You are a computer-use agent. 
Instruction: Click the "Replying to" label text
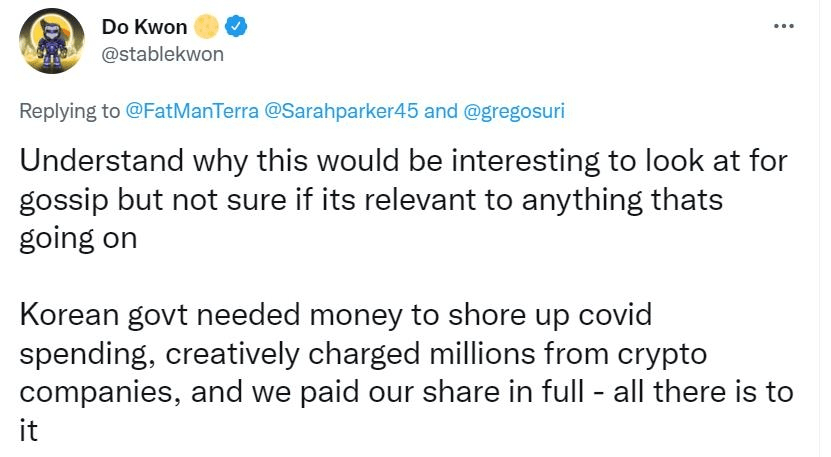click(x=70, y=111)
